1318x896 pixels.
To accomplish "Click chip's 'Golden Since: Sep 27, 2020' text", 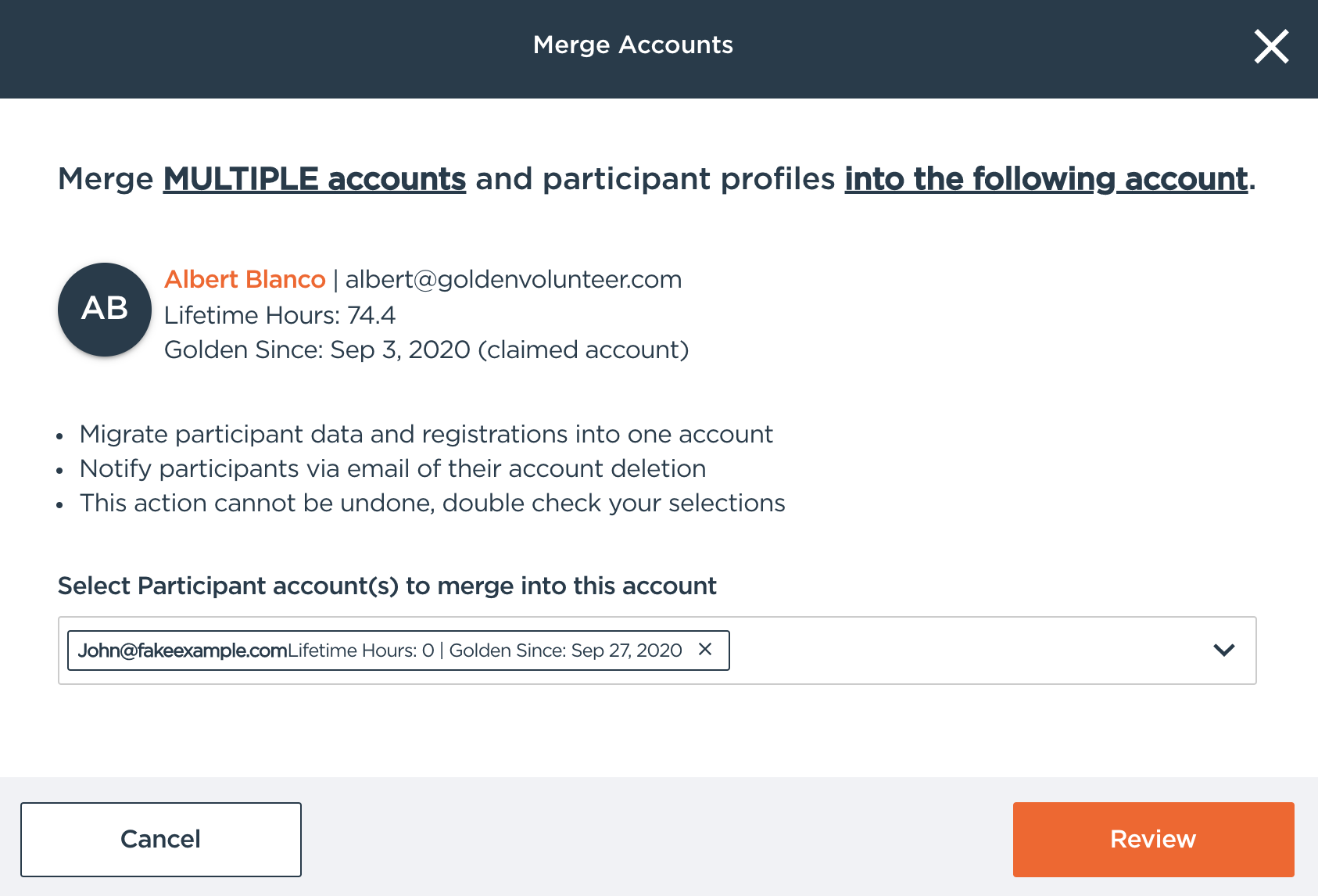I will [x=565, y=650].
